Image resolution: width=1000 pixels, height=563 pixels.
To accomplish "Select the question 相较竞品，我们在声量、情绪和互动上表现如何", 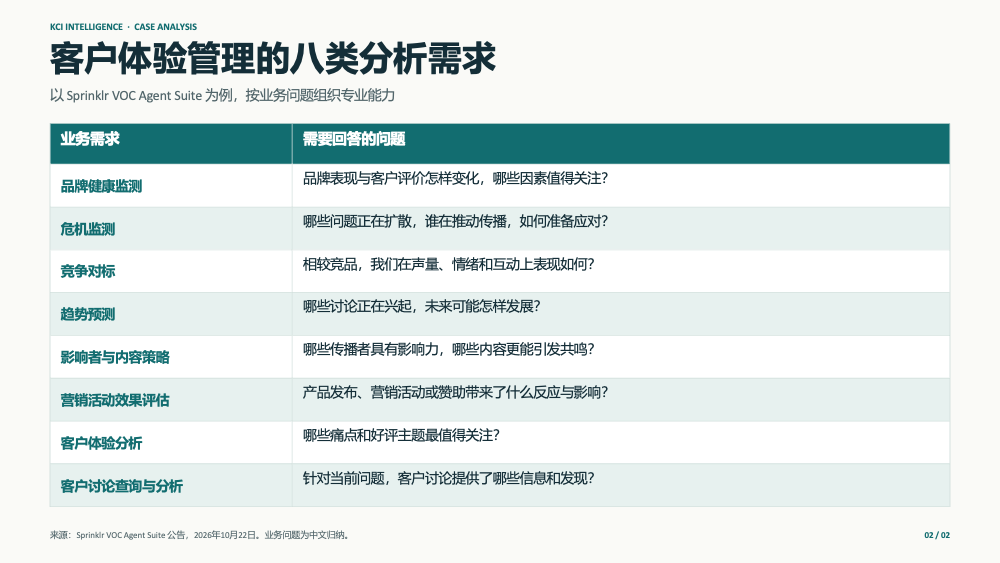I will [x=448, y=264].
